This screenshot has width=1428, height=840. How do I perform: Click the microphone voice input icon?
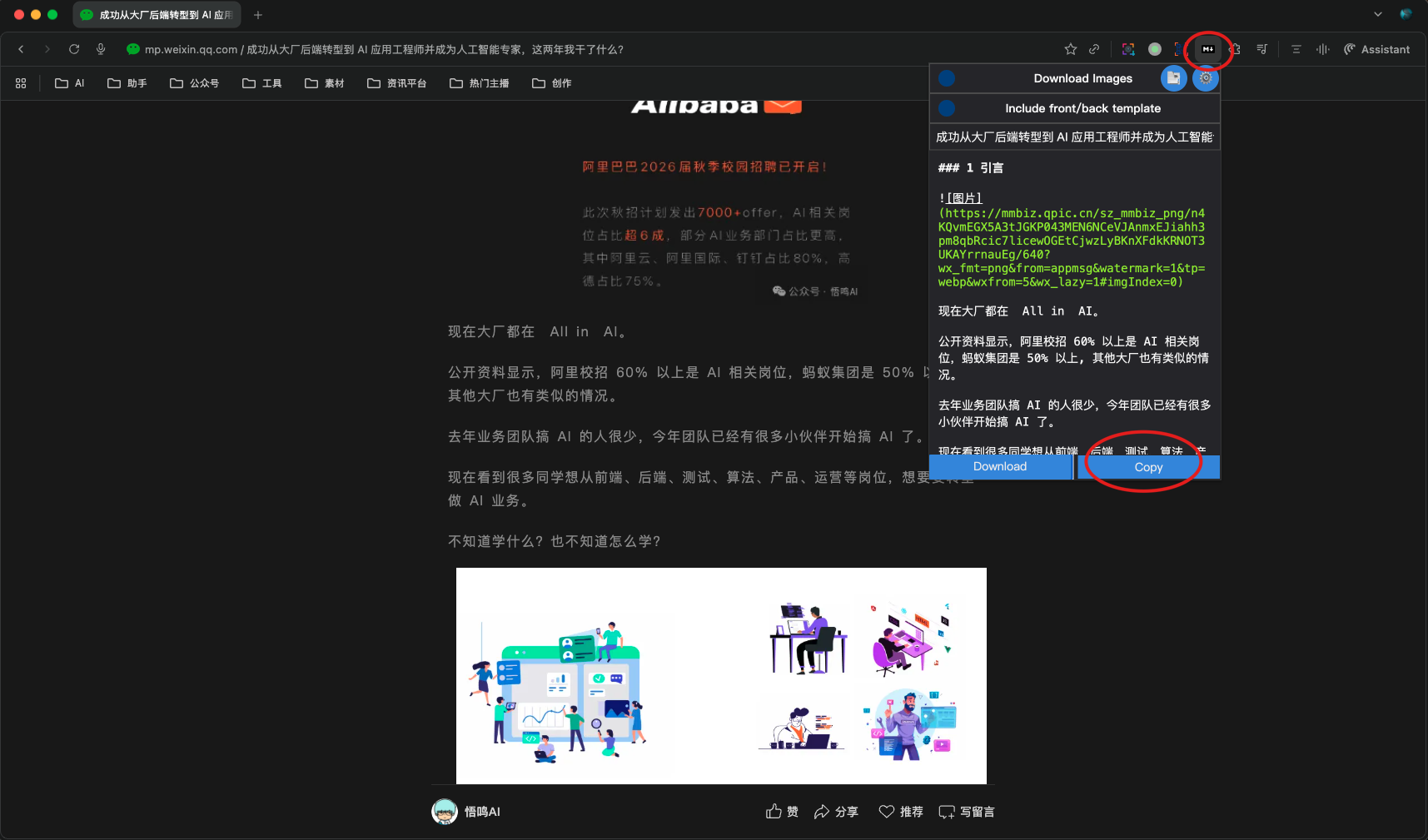[101, 49]
